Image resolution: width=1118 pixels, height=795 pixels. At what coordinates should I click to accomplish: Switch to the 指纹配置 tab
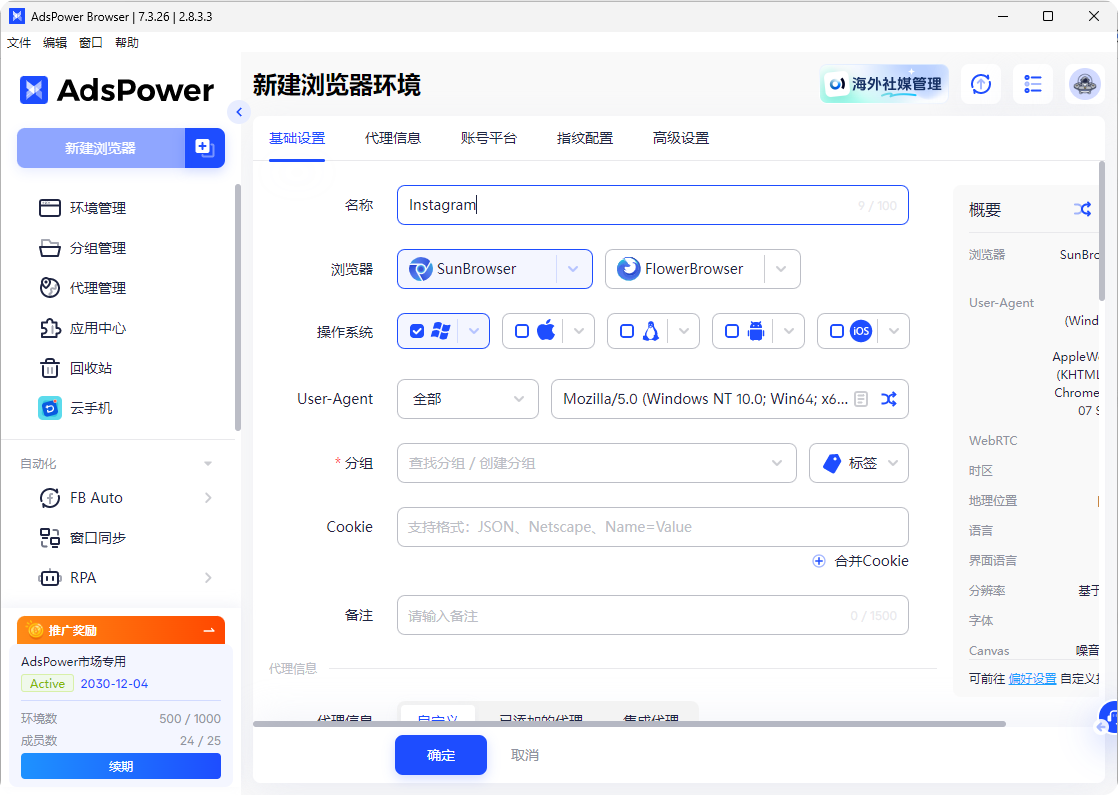tap(585, 137)
